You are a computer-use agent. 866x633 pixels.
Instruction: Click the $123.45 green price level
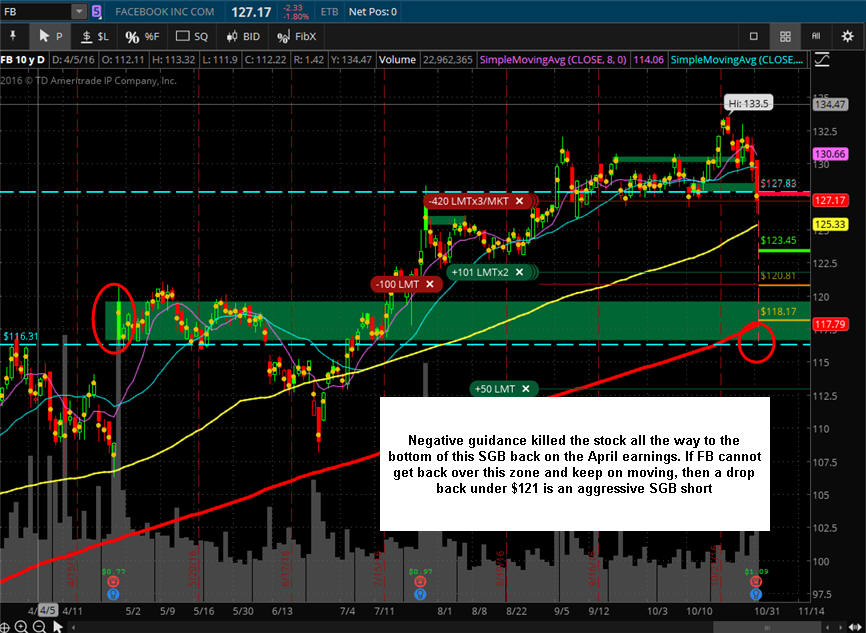pyautogui.click(x=778, y=240)
